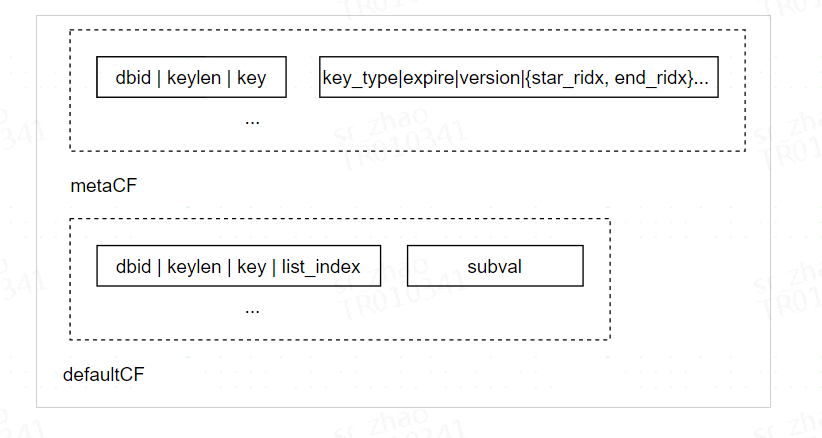Click the defaultCF label text
The image size is (822, 438).
click(103, 374)
